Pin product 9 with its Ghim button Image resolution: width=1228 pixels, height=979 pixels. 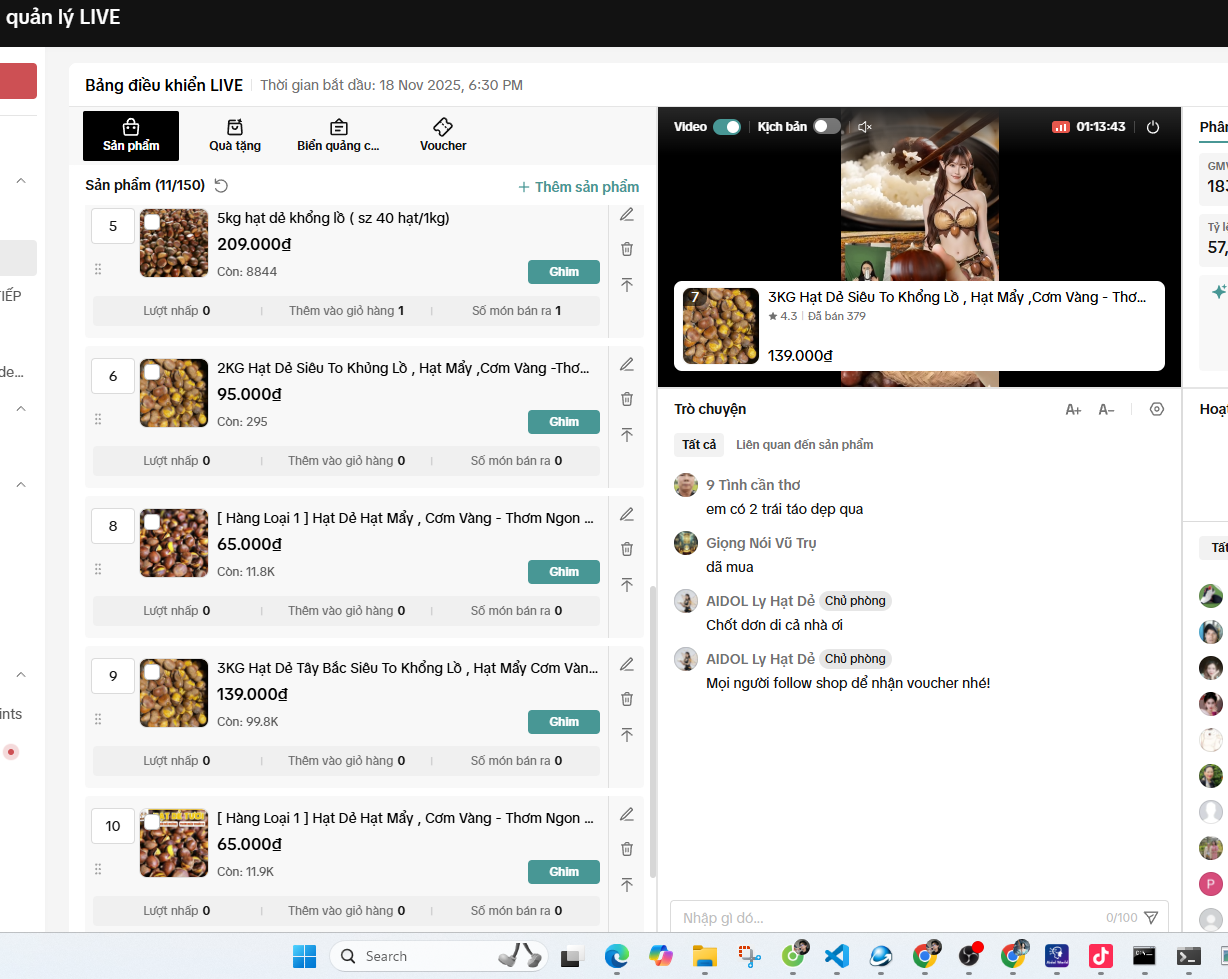tap(564, 722)
